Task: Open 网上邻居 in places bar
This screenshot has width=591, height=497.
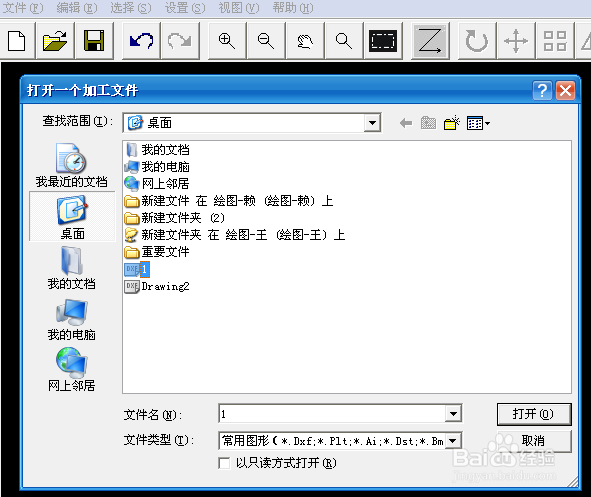Action: tap(72, 369)
